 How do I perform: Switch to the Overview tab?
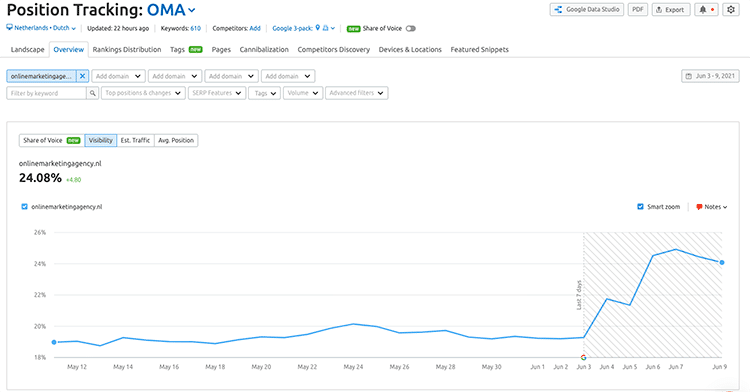(x=68, y=49)
